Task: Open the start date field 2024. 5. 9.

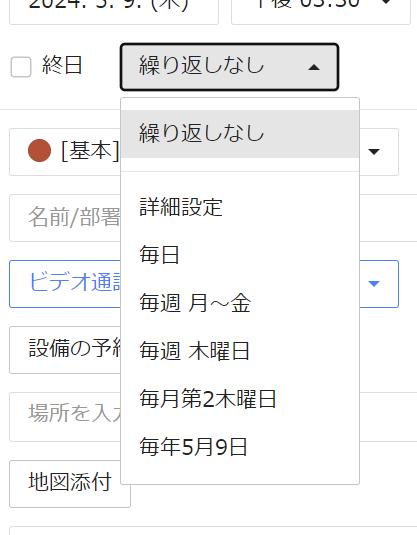Action: click(114, 10)
